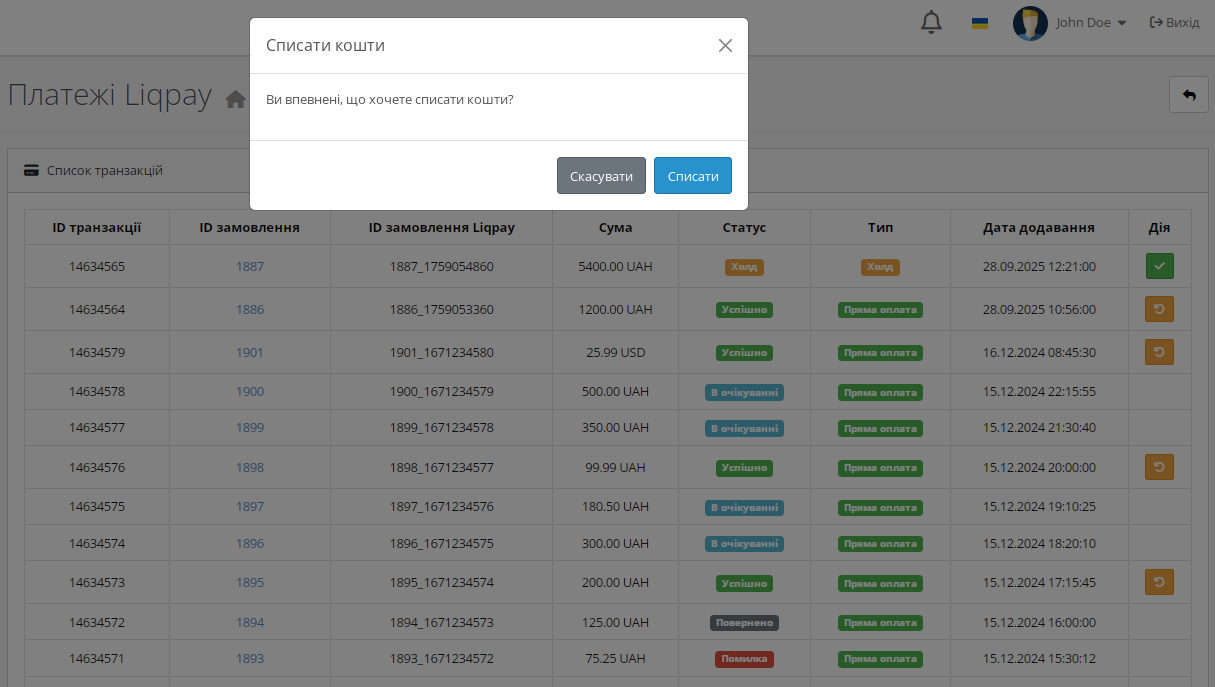Refund transaction 14634576 via orange icon
The image size is (1215, 687).
(x=1159, y=466)
